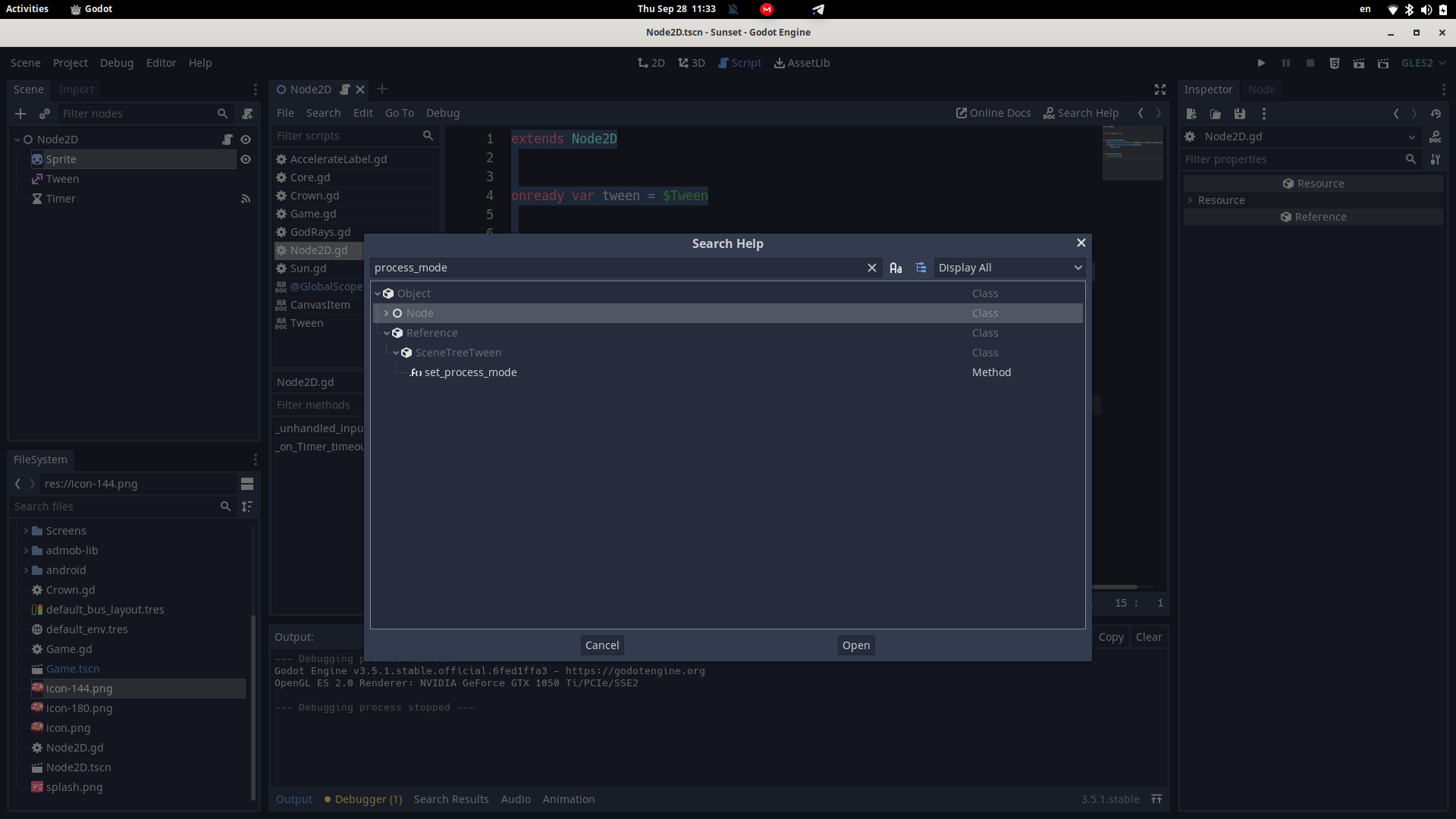The image size is (1456, 819).
Task: Click Open in the Search Help dialog
Action: 855,645
